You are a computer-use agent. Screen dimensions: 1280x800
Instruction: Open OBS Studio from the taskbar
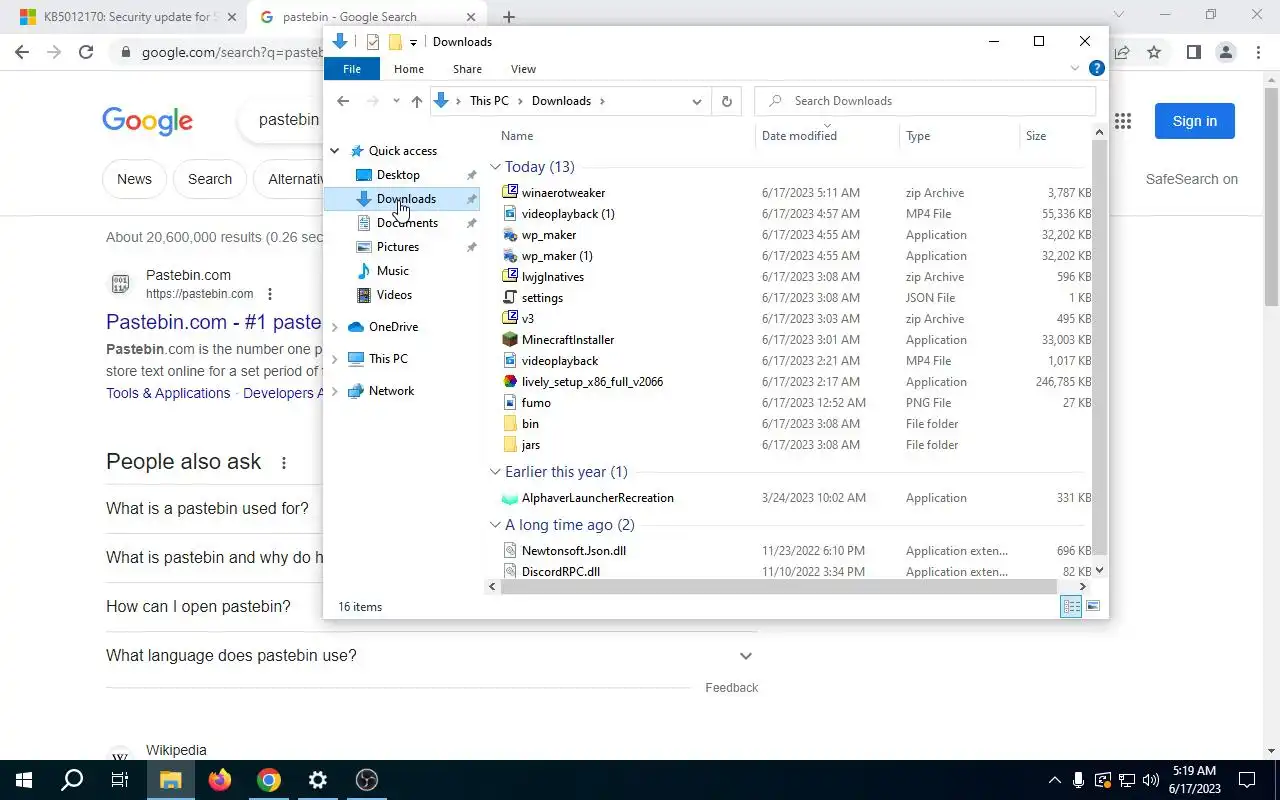click(x=367, y=780)
